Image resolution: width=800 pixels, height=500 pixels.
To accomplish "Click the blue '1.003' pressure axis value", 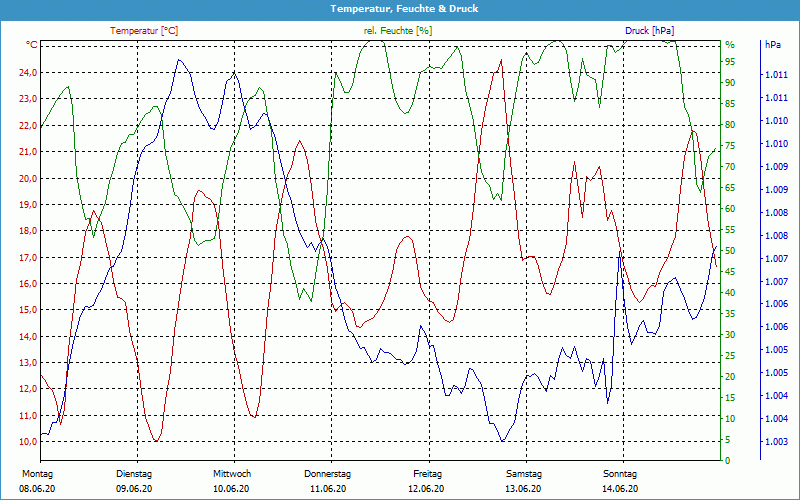I will 776,442.
